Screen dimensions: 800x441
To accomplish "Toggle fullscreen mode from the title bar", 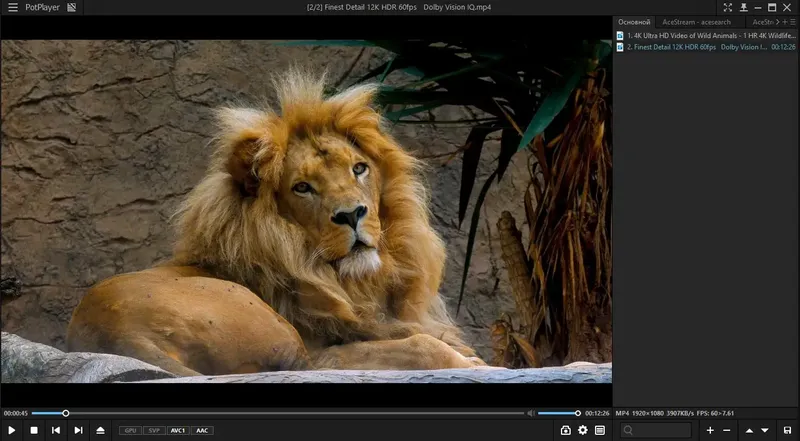I will 728,8.
